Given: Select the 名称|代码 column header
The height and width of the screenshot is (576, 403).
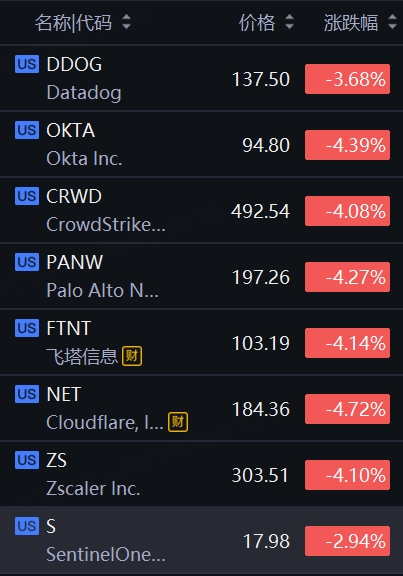Looking at the screenshot, I should coord(73,23).
